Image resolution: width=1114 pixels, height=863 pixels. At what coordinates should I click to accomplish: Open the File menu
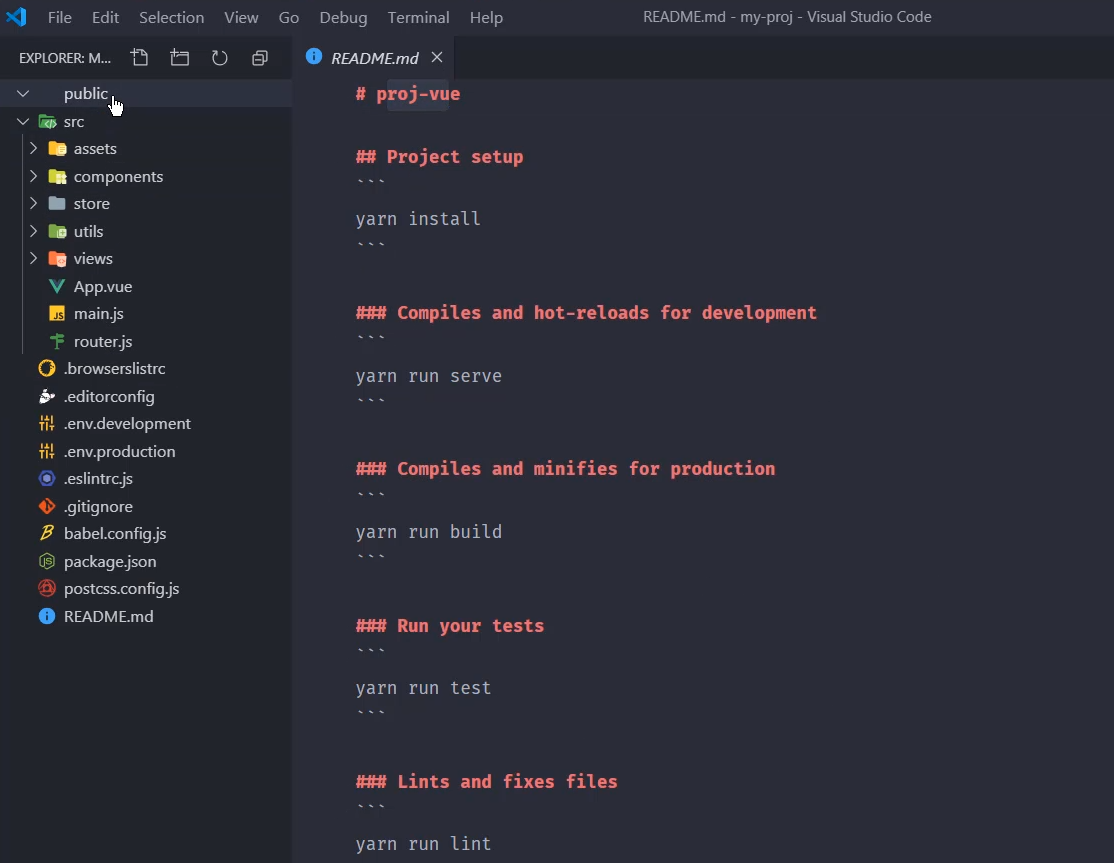pos(60,17)
